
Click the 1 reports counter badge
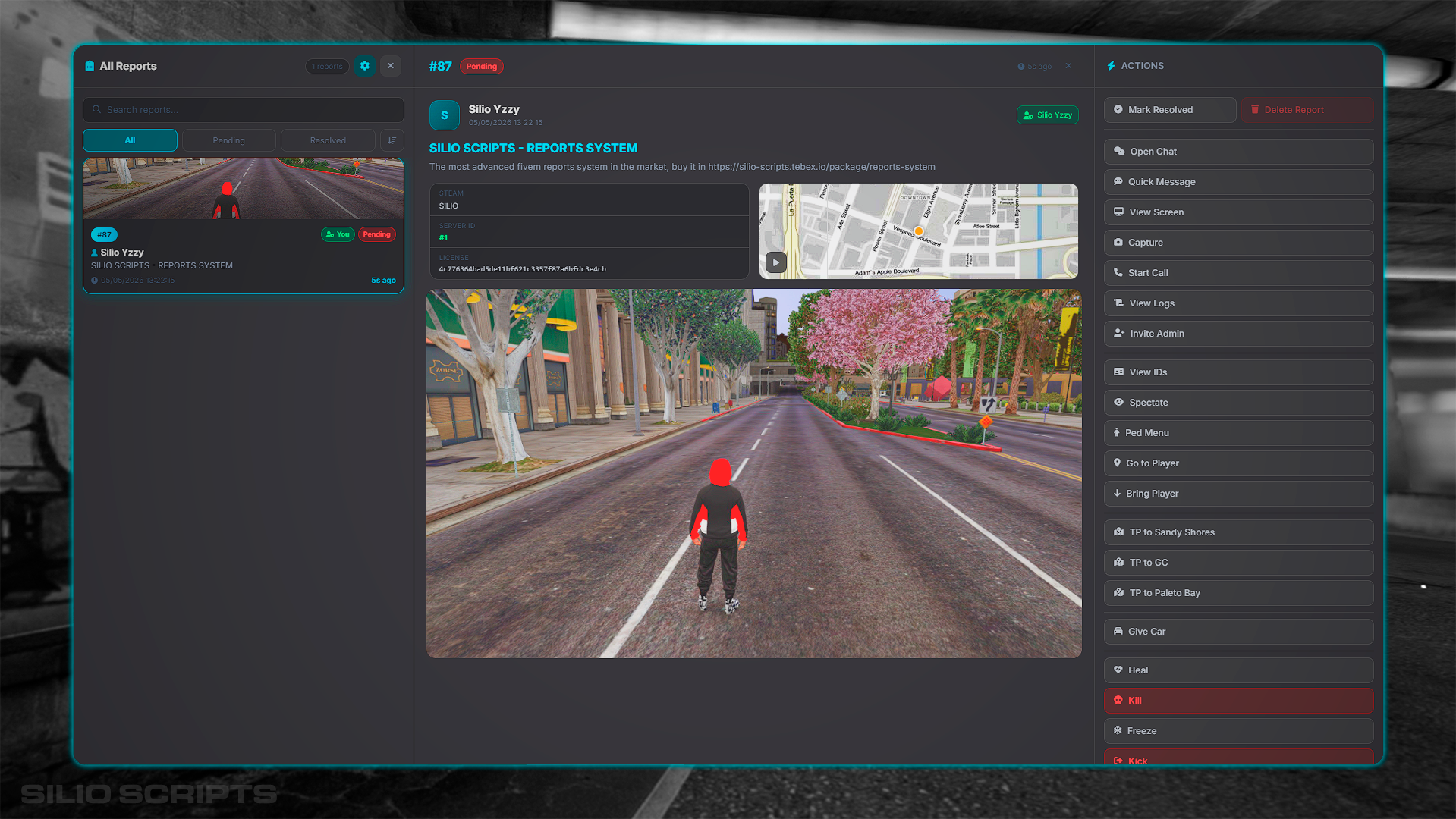(327, 67)
